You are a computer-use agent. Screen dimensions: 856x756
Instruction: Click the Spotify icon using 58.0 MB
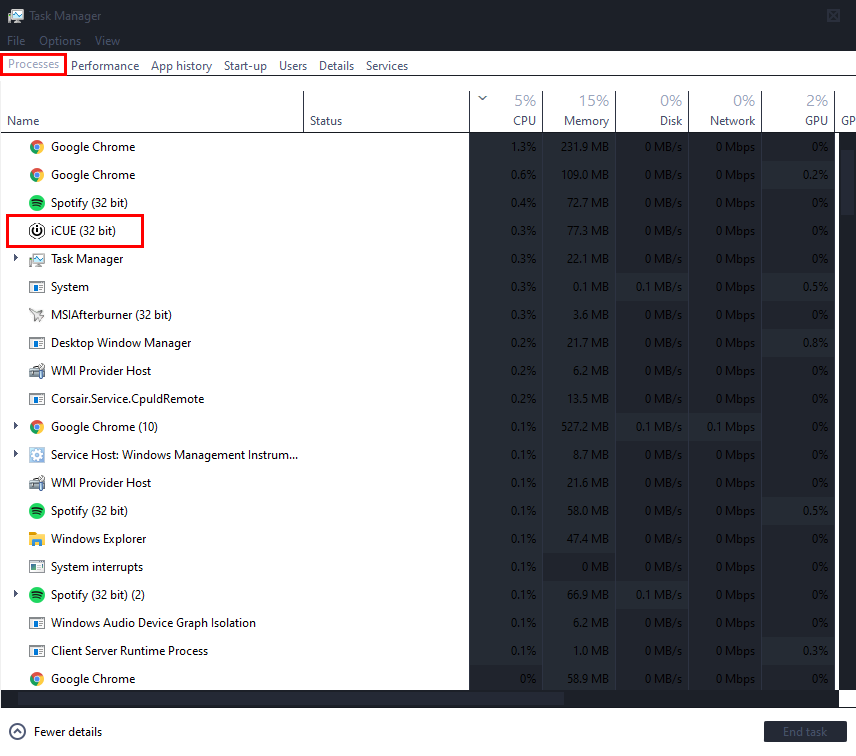37,511
